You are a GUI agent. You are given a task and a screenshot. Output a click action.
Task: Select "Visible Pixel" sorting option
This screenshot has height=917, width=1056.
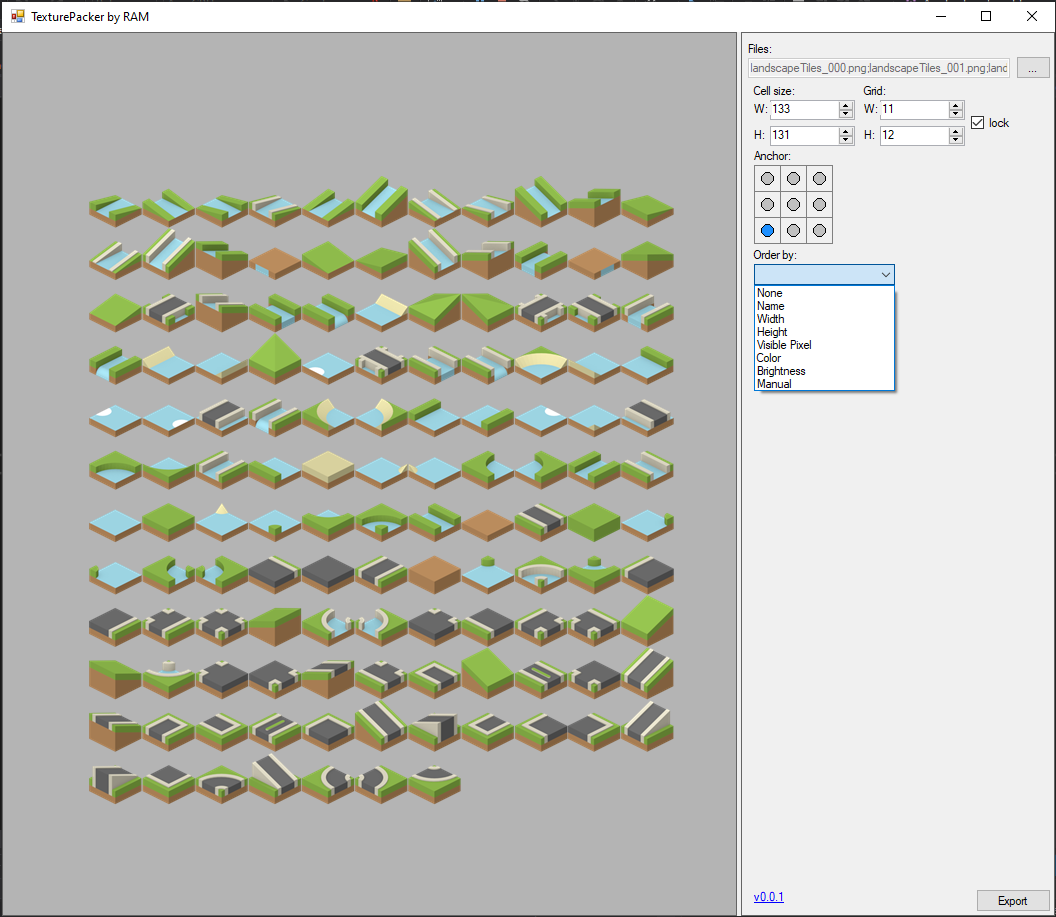click(784, 344)
